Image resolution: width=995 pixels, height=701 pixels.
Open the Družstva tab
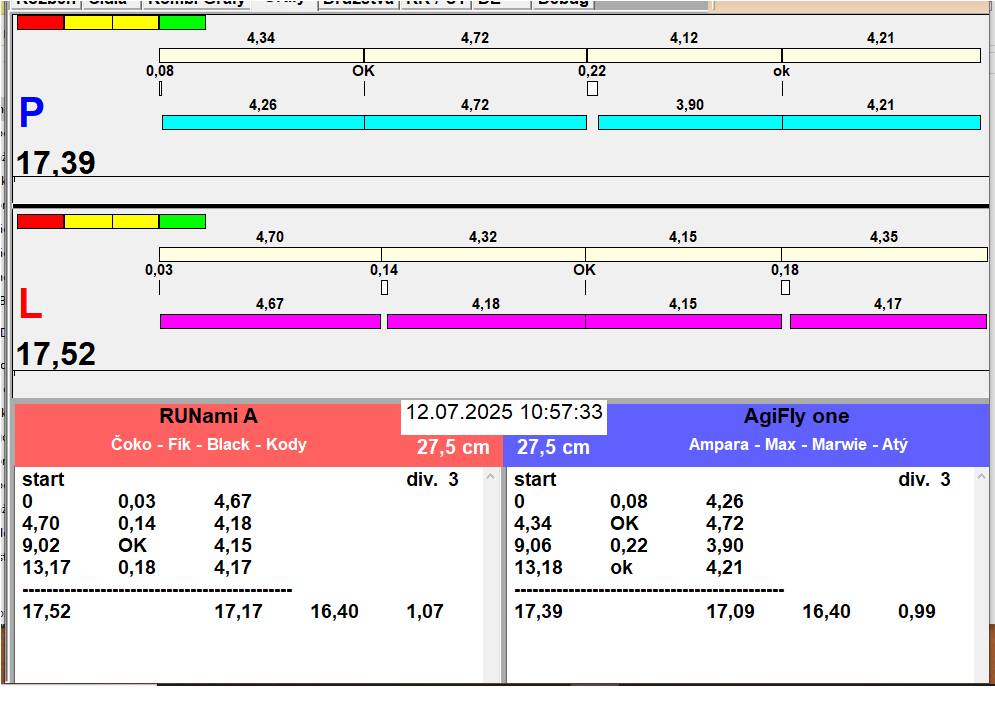pyautogui.click(x=358, y=3)
